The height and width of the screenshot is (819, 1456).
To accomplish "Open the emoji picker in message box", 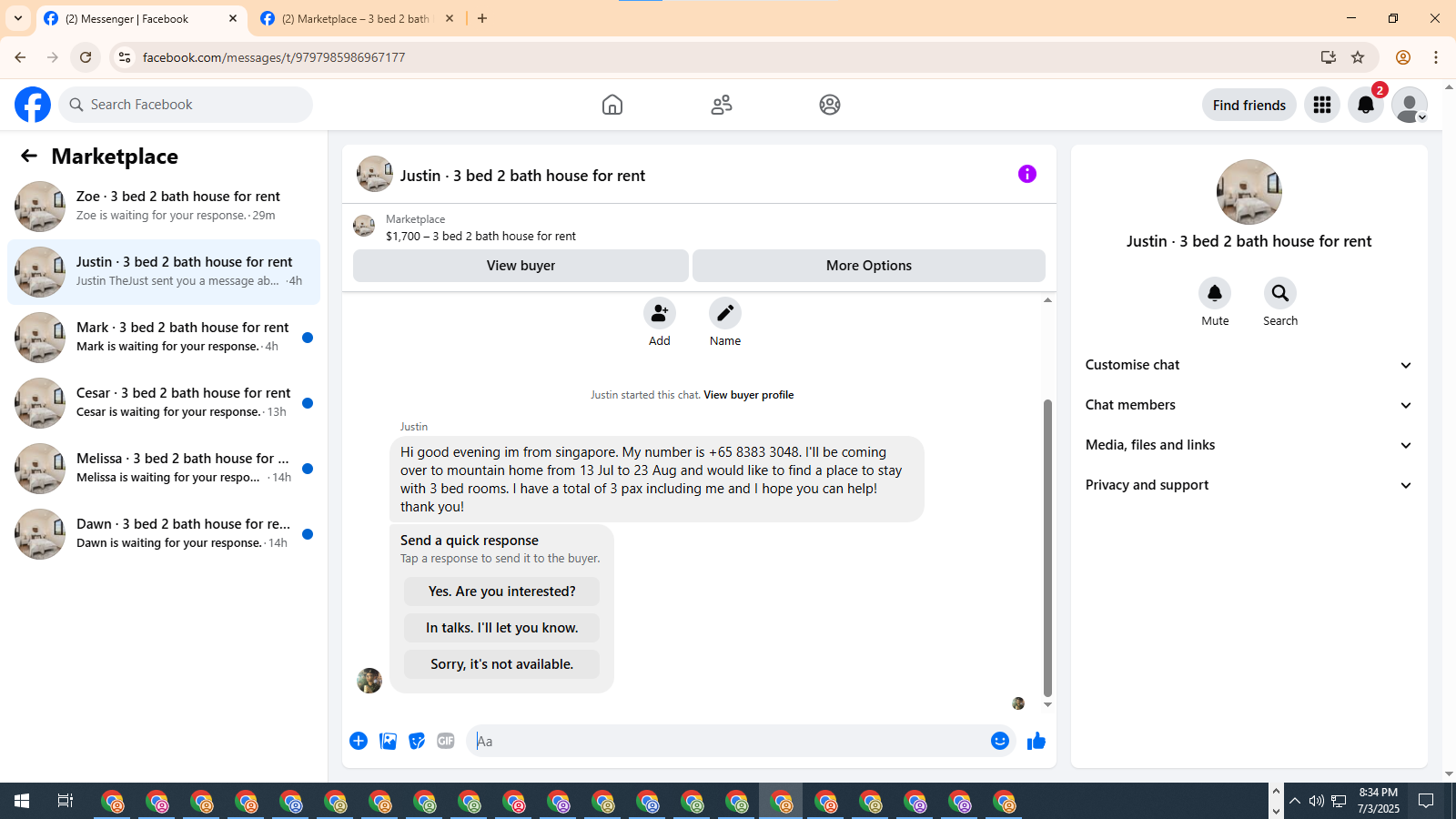I will tap(1000, 741).
